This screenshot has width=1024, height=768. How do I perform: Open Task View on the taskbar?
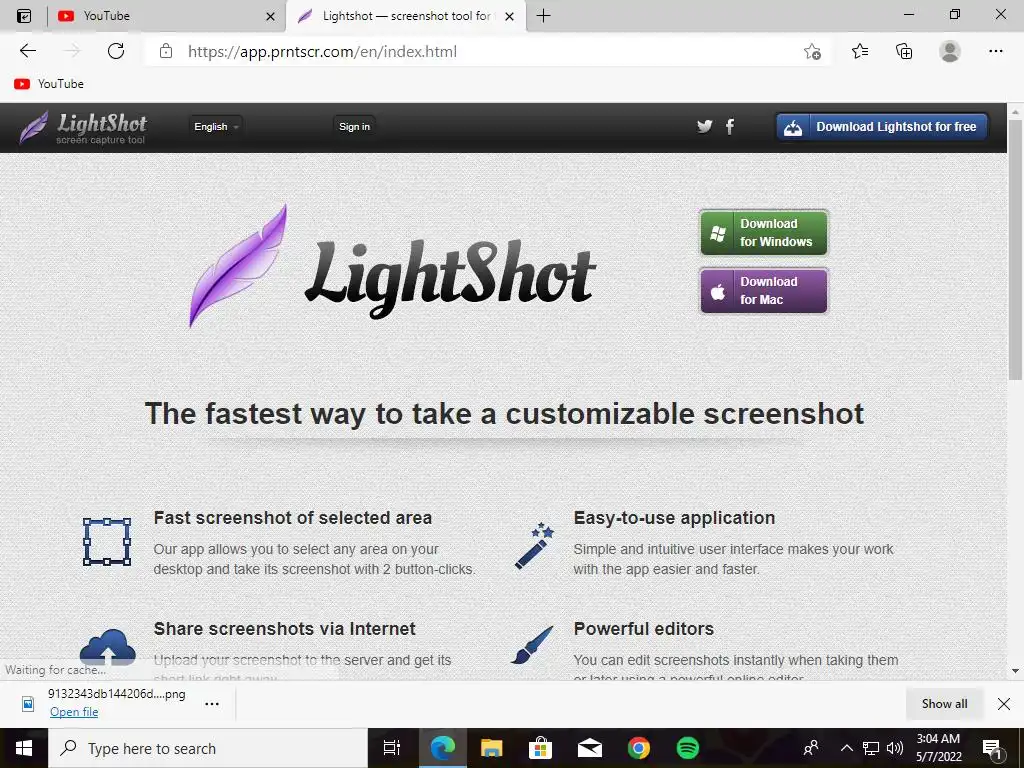click(392, 748)
